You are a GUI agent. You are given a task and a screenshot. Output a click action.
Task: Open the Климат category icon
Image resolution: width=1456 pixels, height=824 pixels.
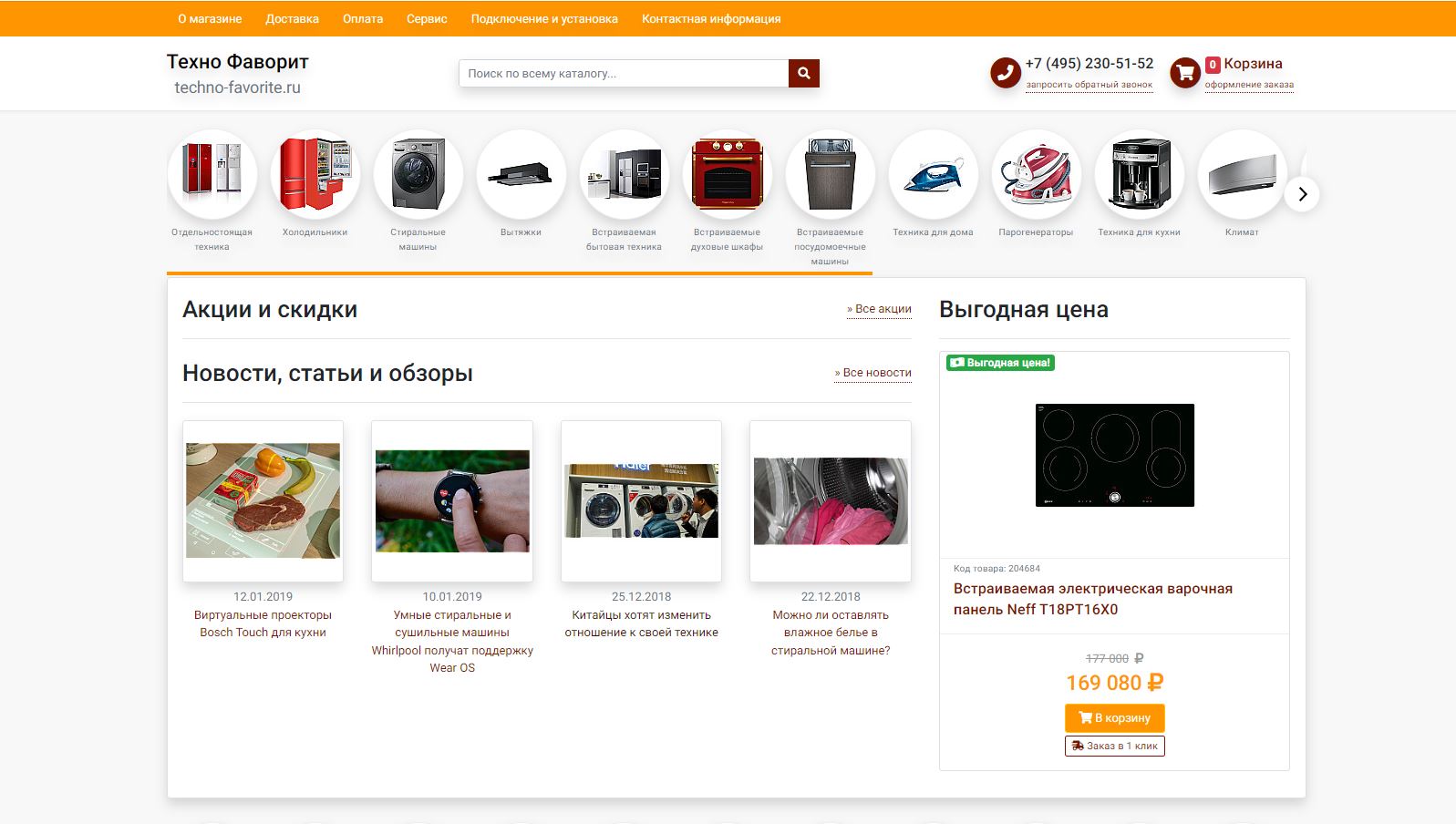coord(1241,174)
